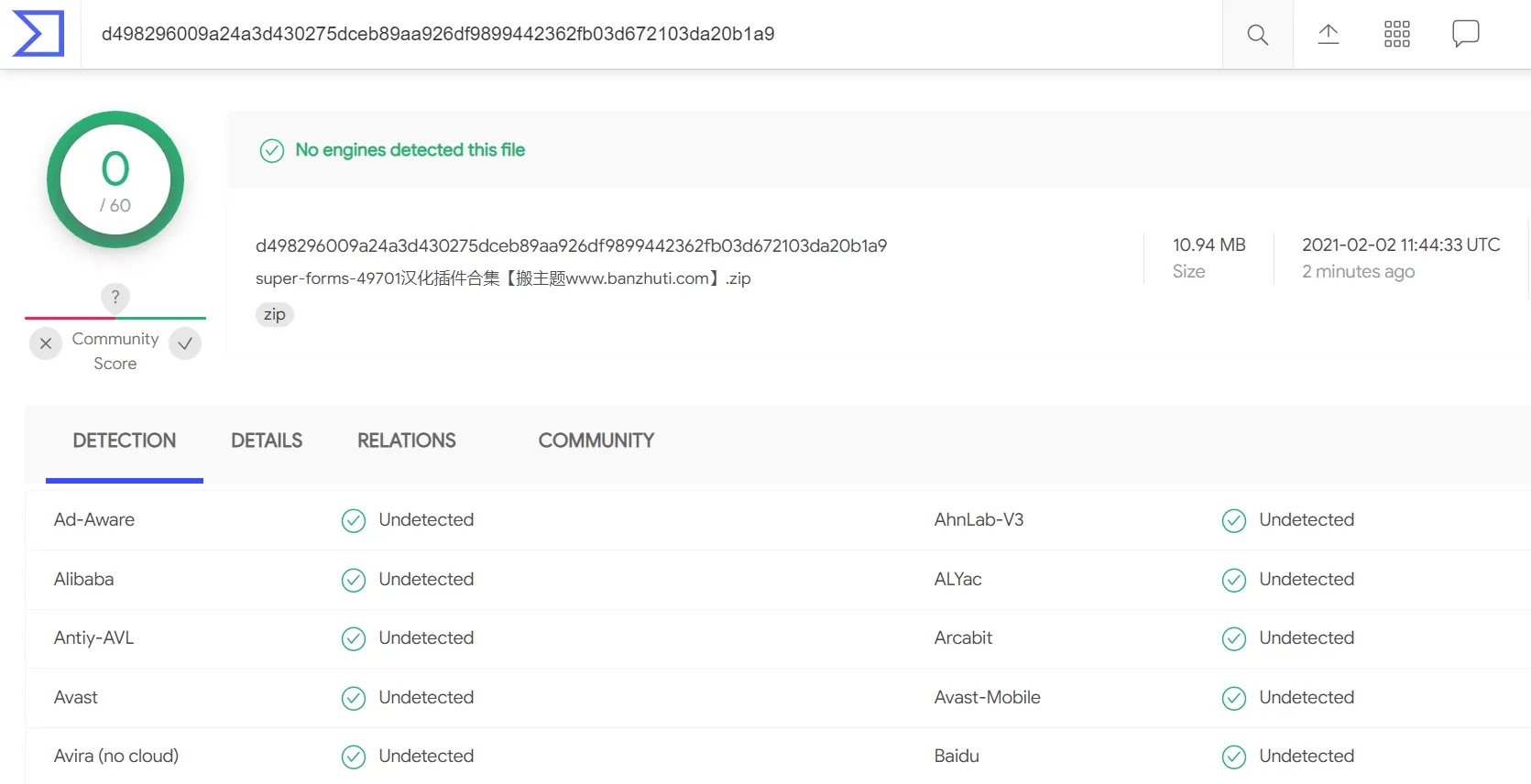Click the Baidu engine name

pos(957,757)
